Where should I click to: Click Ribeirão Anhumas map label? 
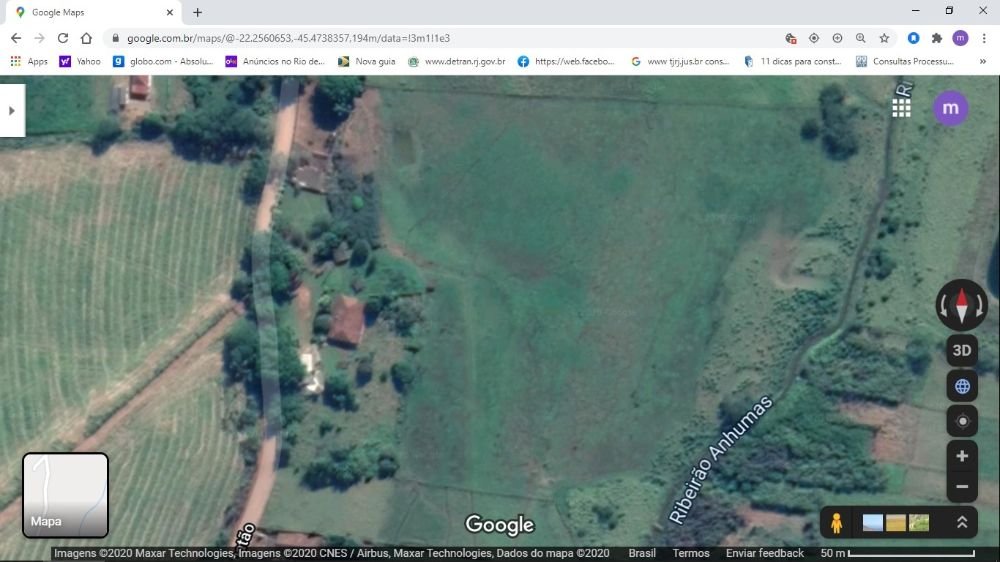tap(721, 460)
